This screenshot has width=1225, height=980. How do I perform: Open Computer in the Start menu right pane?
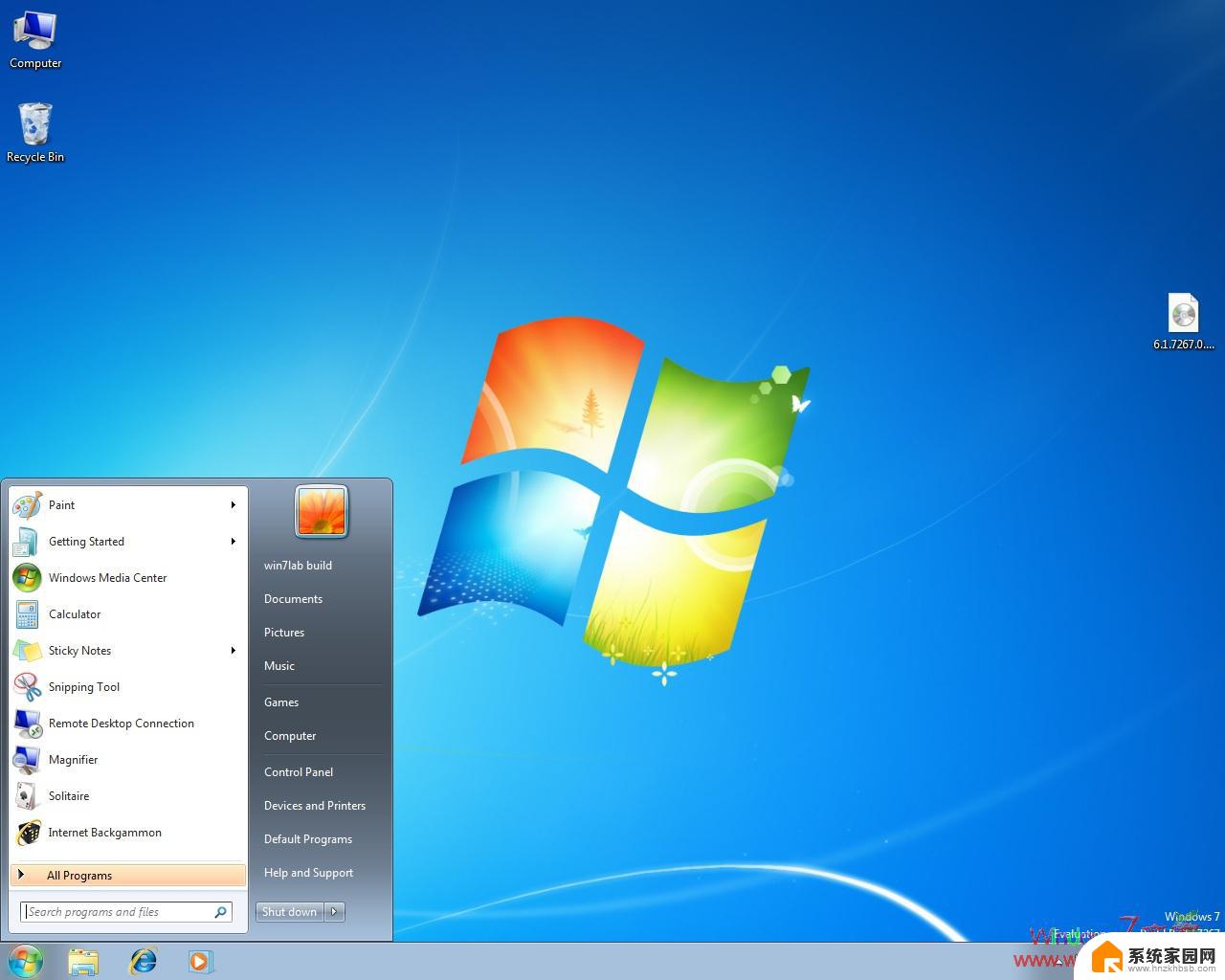click(290, 736)
